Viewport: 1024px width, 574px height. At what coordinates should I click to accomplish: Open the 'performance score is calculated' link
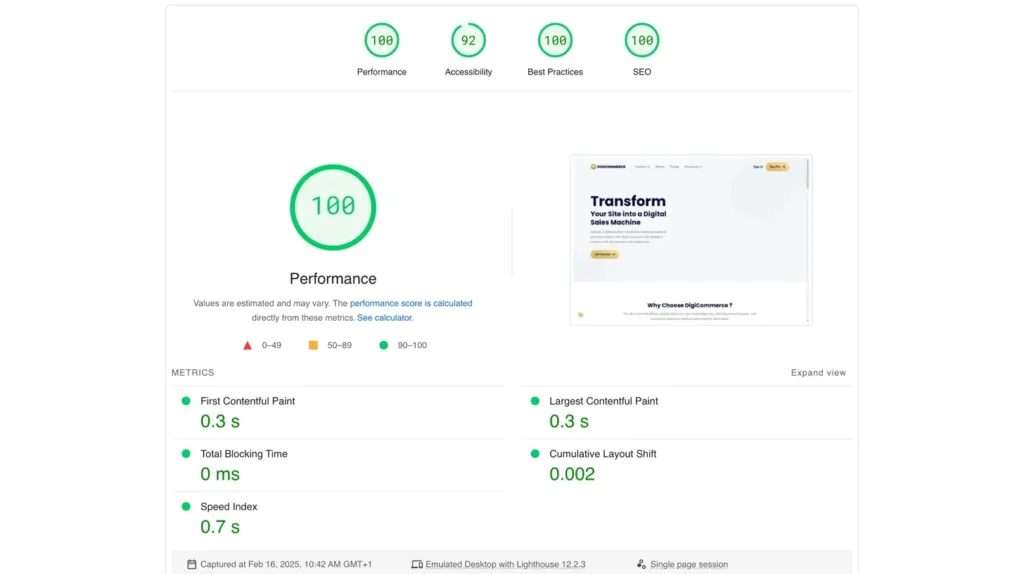pyautogui.click(x=411, y=303)
